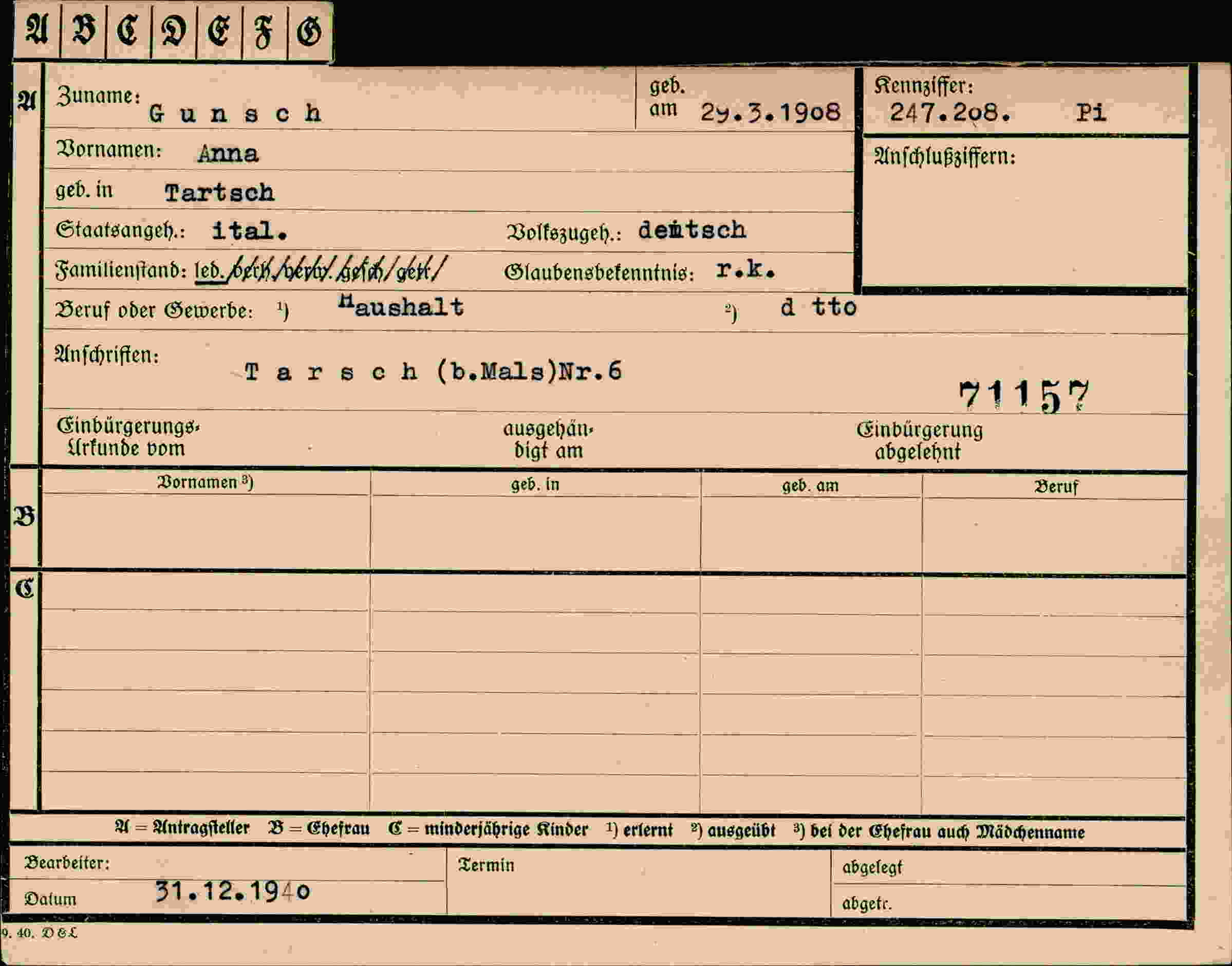Click the "geb. am" column header in section B
Screen dimensions: 1232x966
click(810, 486)
